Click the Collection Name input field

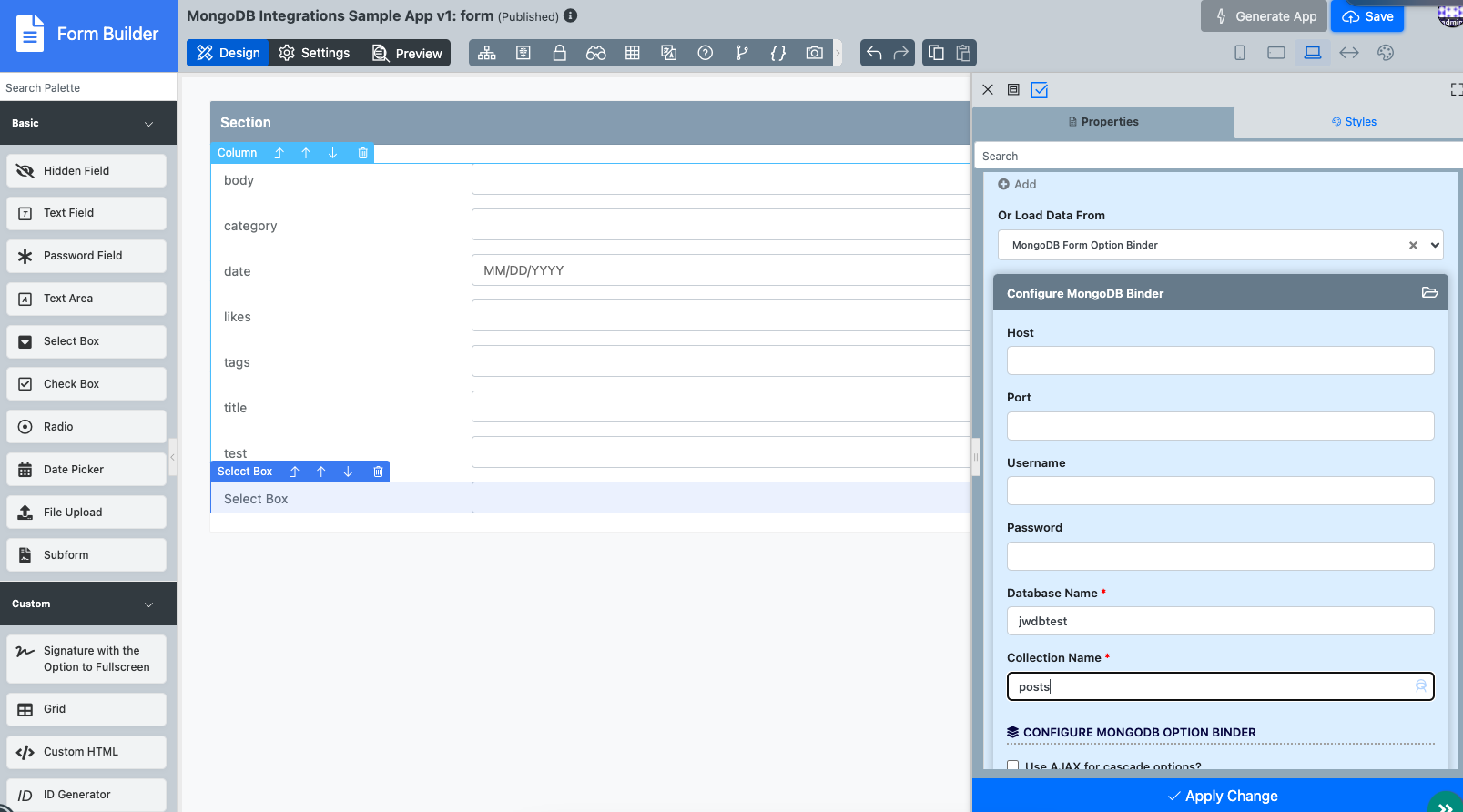[1220, 686]
